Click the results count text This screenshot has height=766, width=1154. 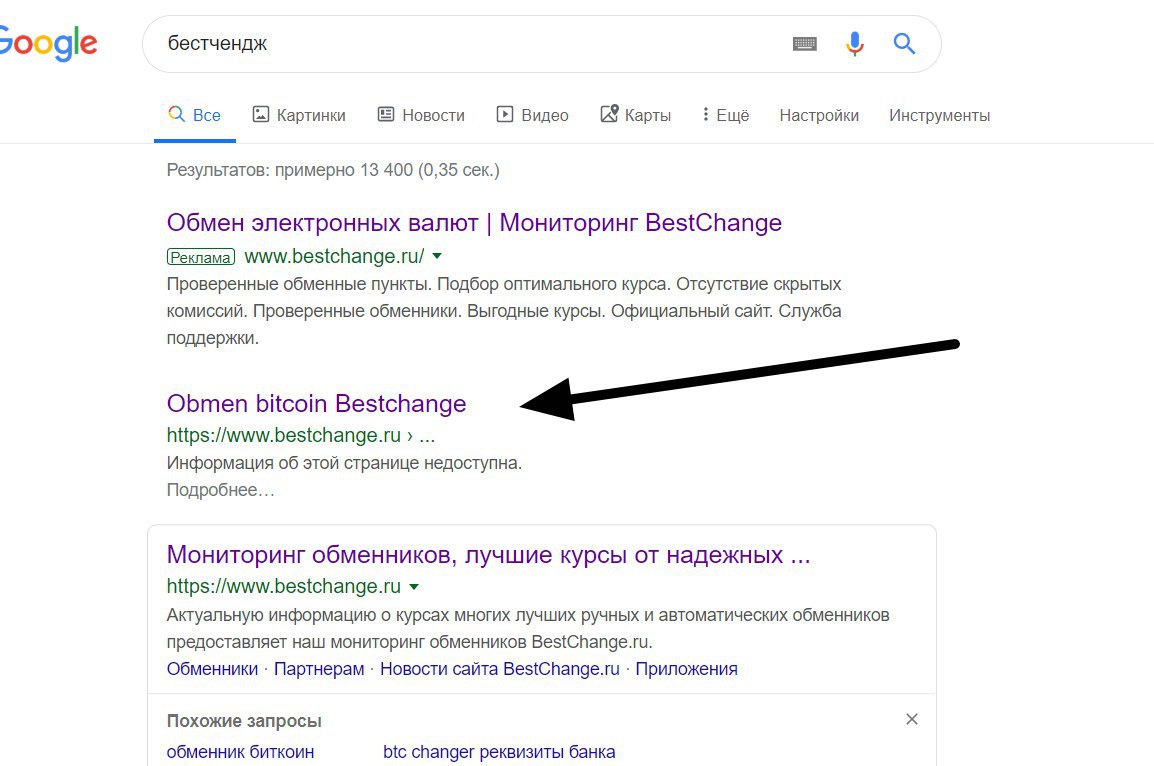[333, 170]
